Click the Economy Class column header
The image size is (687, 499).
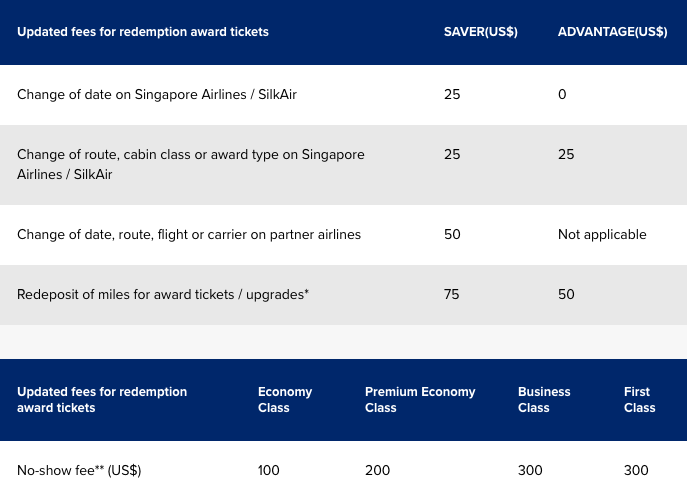click(285, 400)
